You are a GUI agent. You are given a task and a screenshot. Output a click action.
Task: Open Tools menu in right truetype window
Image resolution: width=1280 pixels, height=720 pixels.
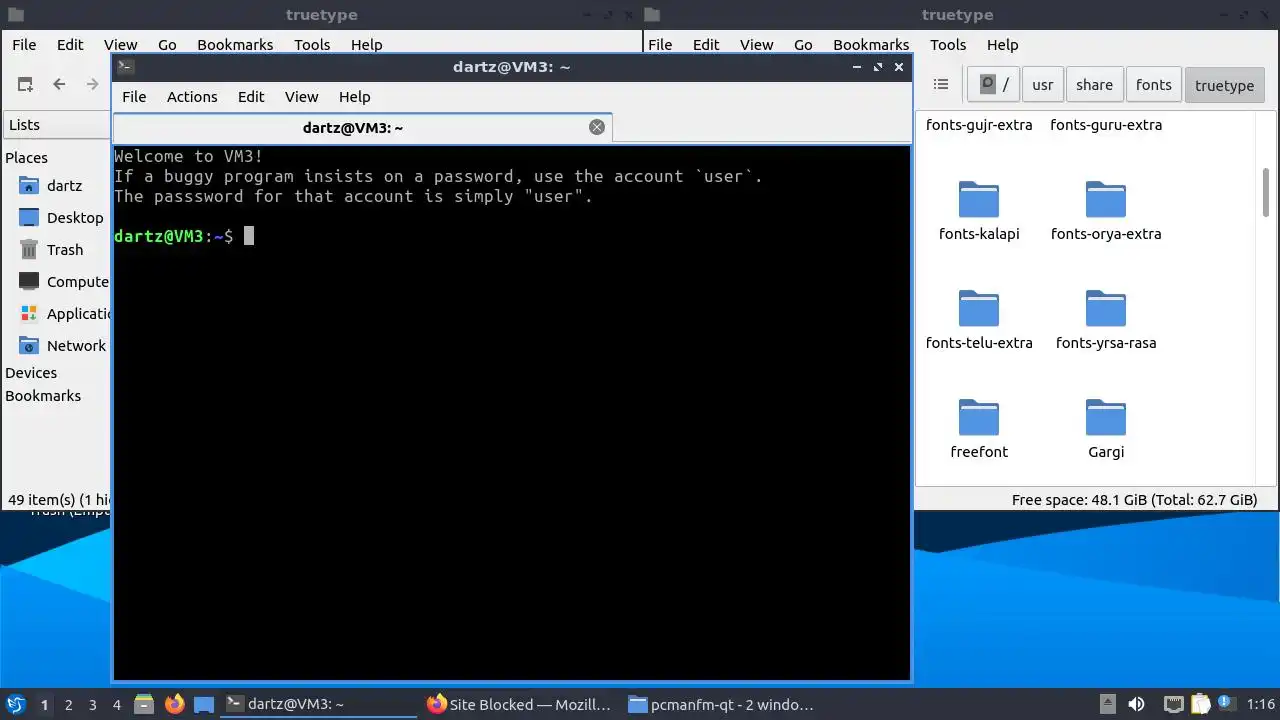pos(948,45)
